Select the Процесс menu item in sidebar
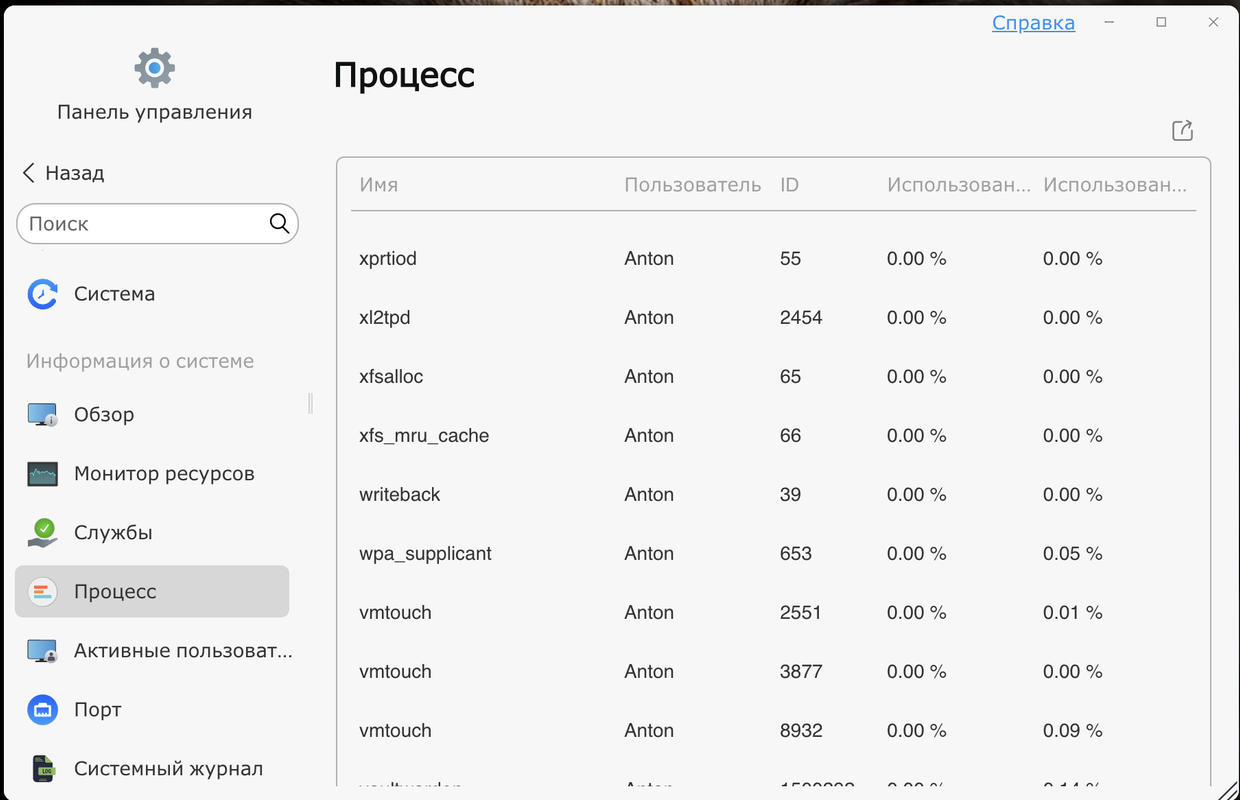Image resolution: width=1240 pixels, height=800 pixels. coord(152,591)
